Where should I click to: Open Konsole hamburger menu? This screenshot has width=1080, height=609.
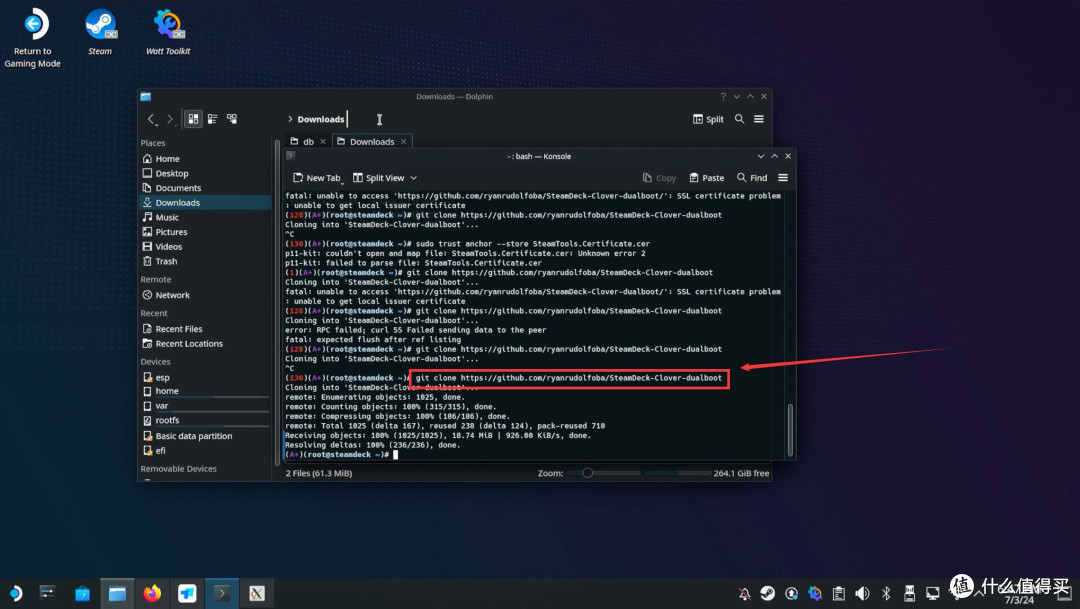pyautogui.click(x=783, y=178)
